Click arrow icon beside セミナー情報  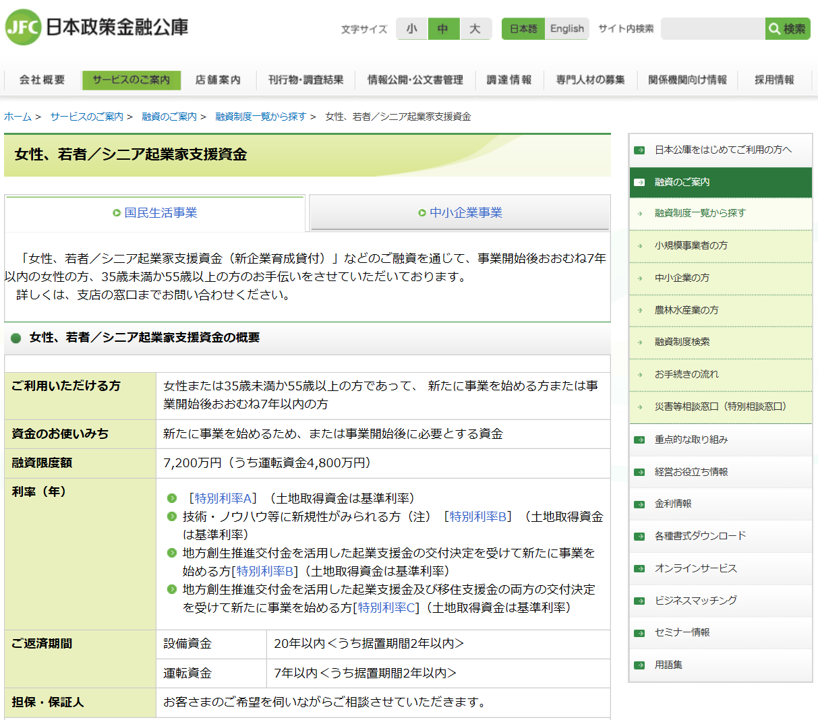639,633
